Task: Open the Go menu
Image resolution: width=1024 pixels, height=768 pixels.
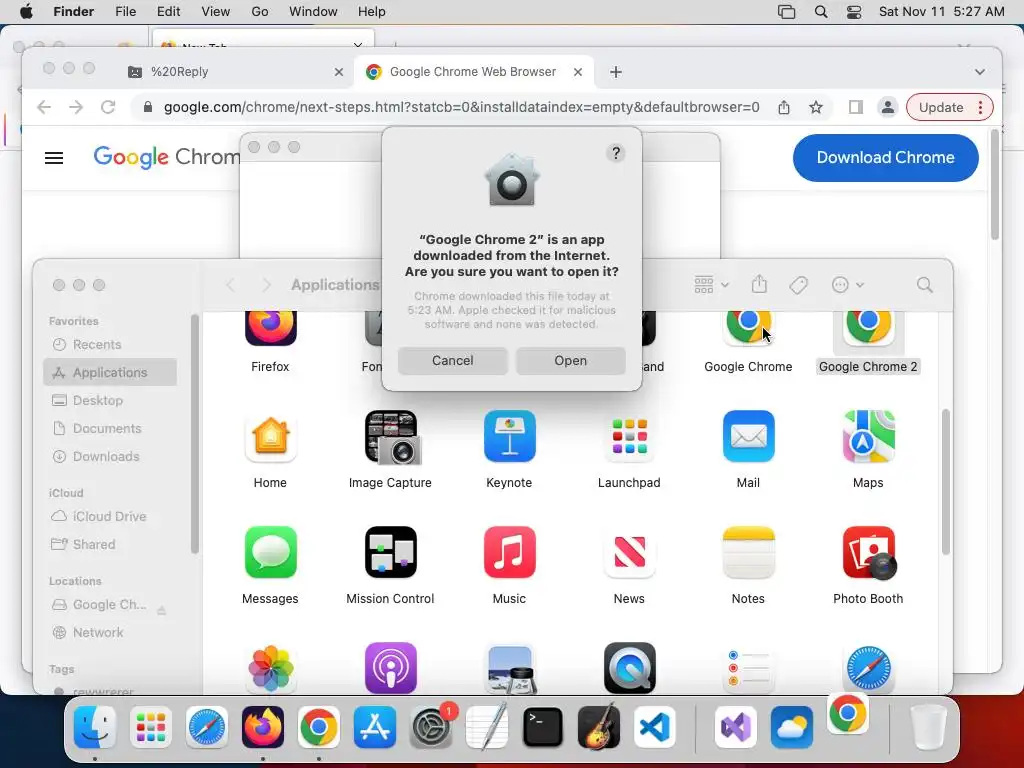Action: click(260, 12)
